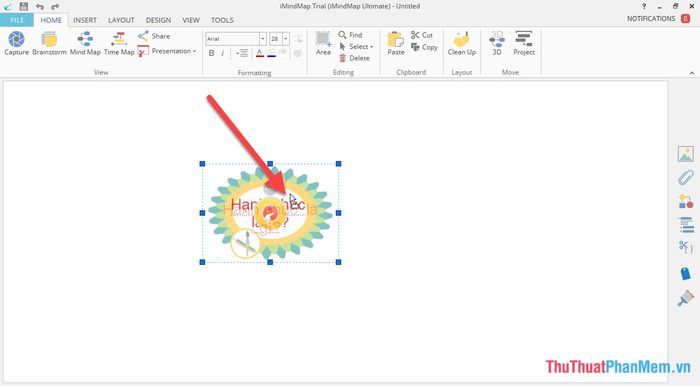This screenshot has height=386, width=700.
Task: Open the font size dropdown
Action: click(x=286, y=39)
